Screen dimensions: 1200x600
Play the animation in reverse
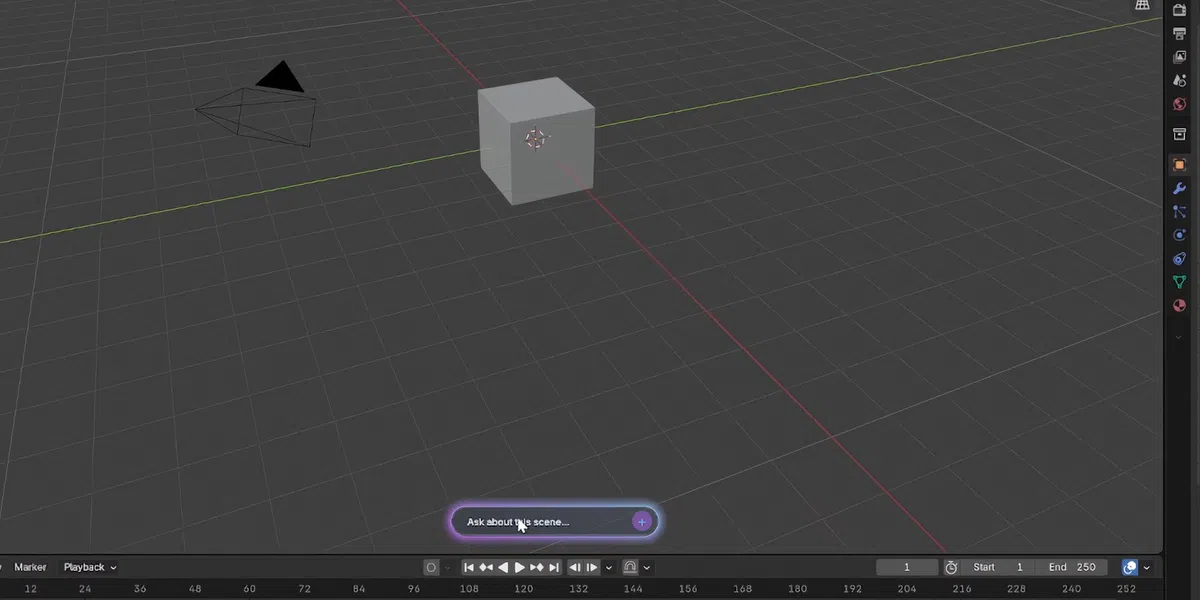coord(502,567)
